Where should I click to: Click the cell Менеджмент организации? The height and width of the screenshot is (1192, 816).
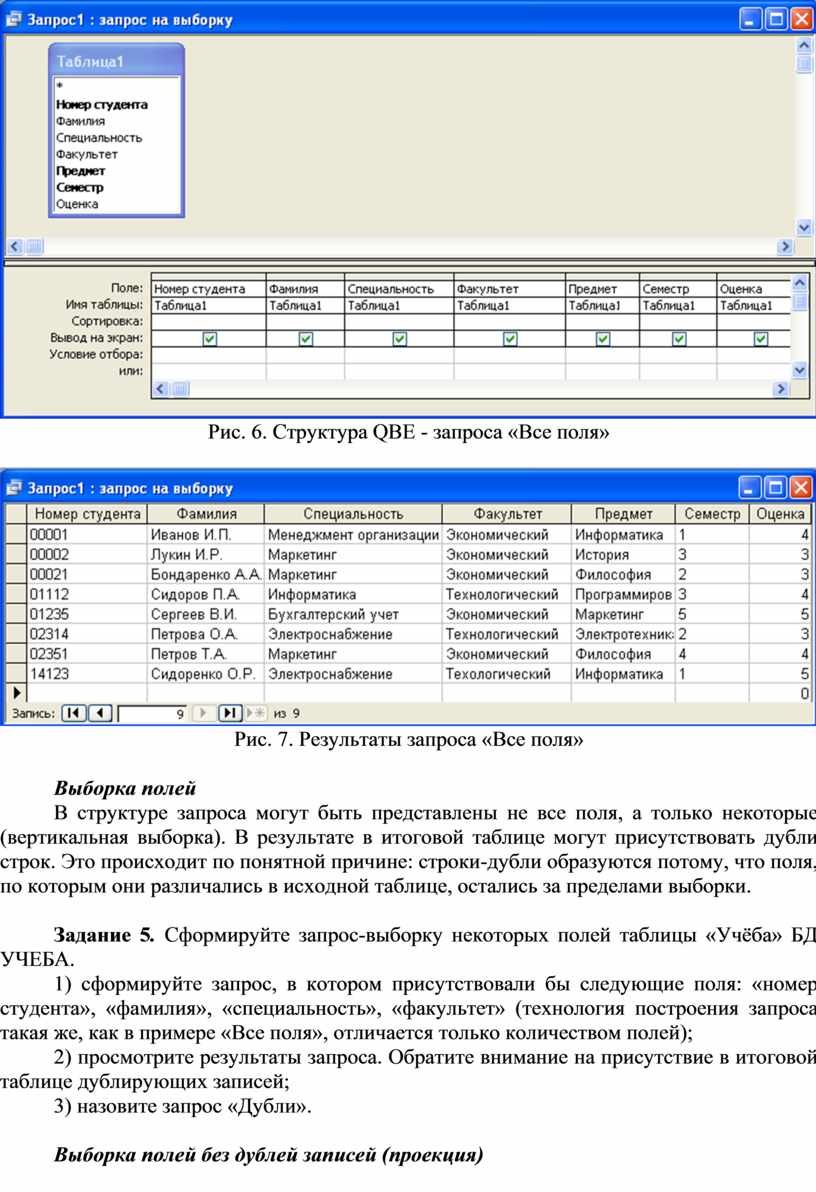[353, 534]
